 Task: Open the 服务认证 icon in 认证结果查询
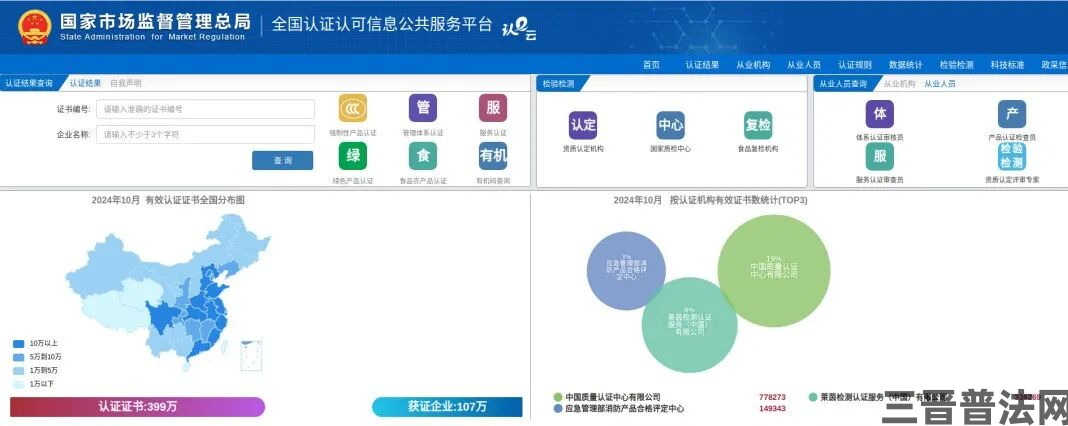[492, 108]
